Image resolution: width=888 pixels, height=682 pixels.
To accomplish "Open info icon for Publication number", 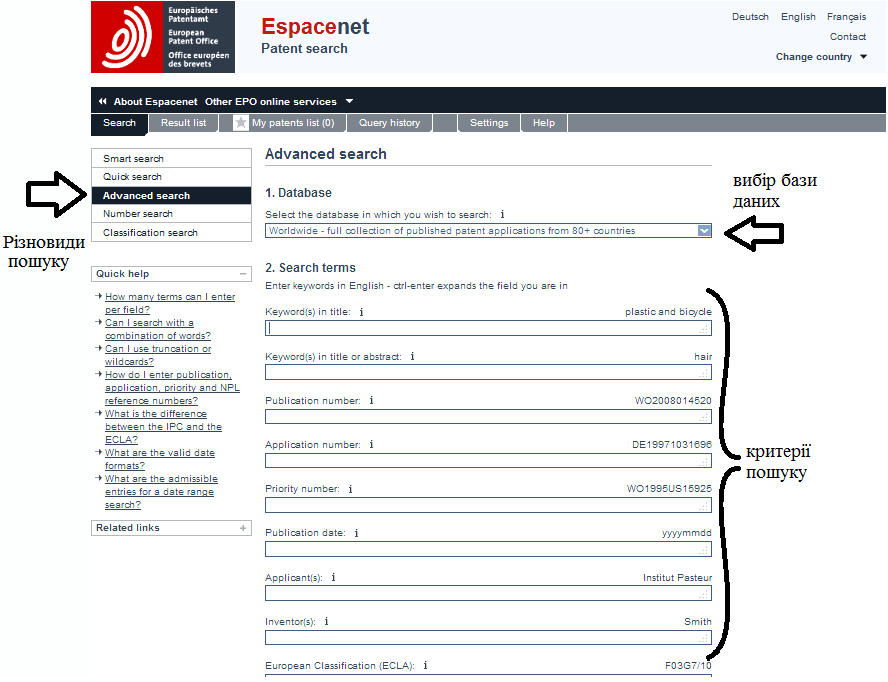I will tap(372, 400).
